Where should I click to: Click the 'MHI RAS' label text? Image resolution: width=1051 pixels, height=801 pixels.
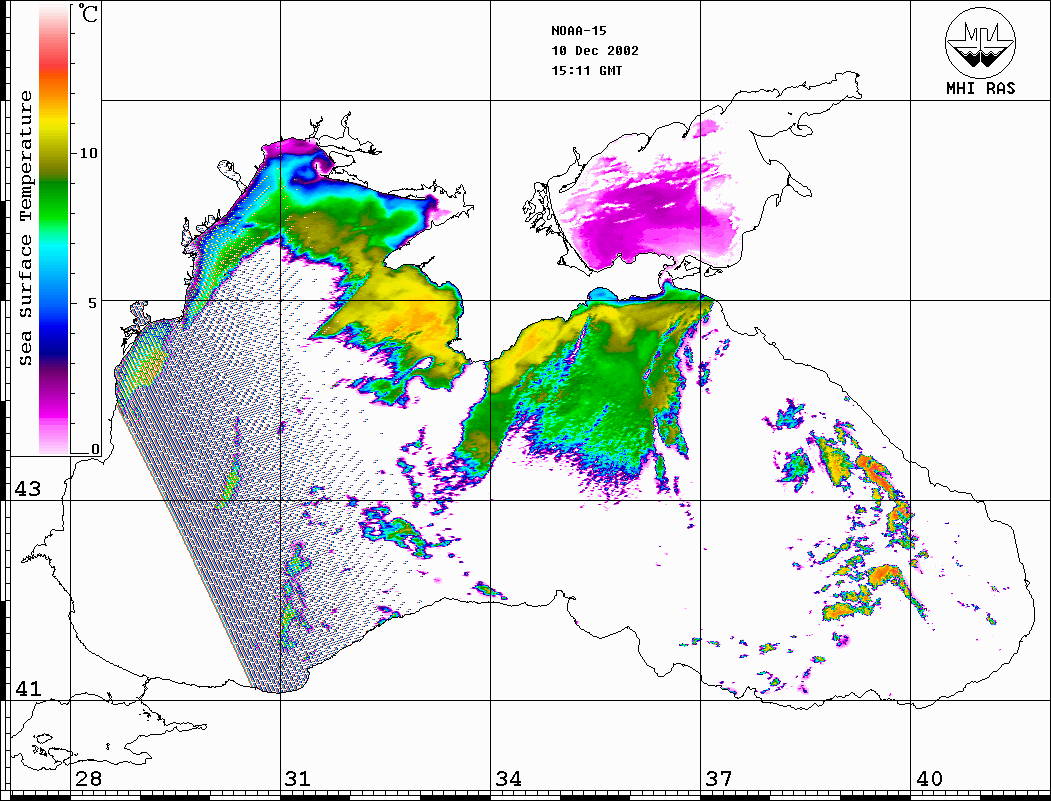(981, 88)
